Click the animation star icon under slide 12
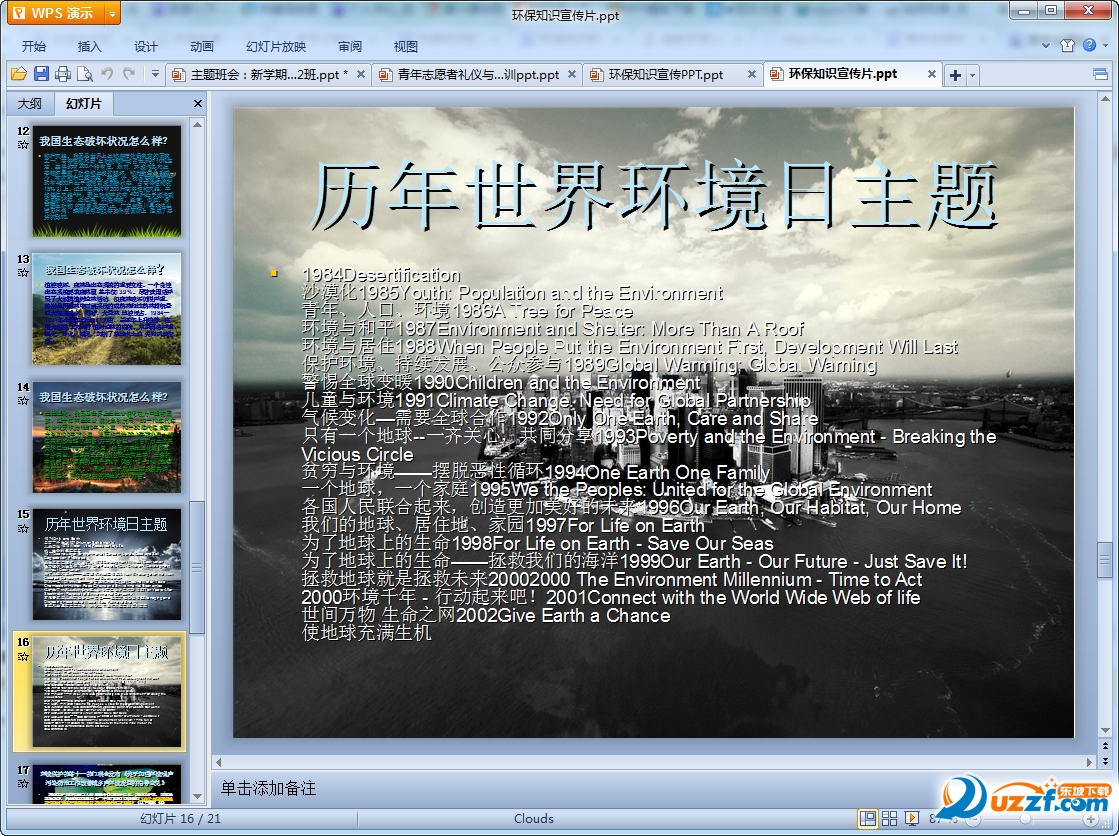 tap(23, 144)
